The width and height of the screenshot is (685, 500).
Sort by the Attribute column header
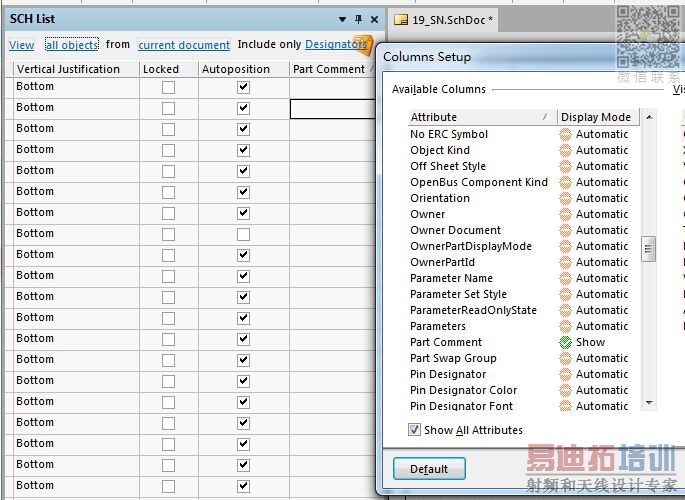(x=482, y=117)
